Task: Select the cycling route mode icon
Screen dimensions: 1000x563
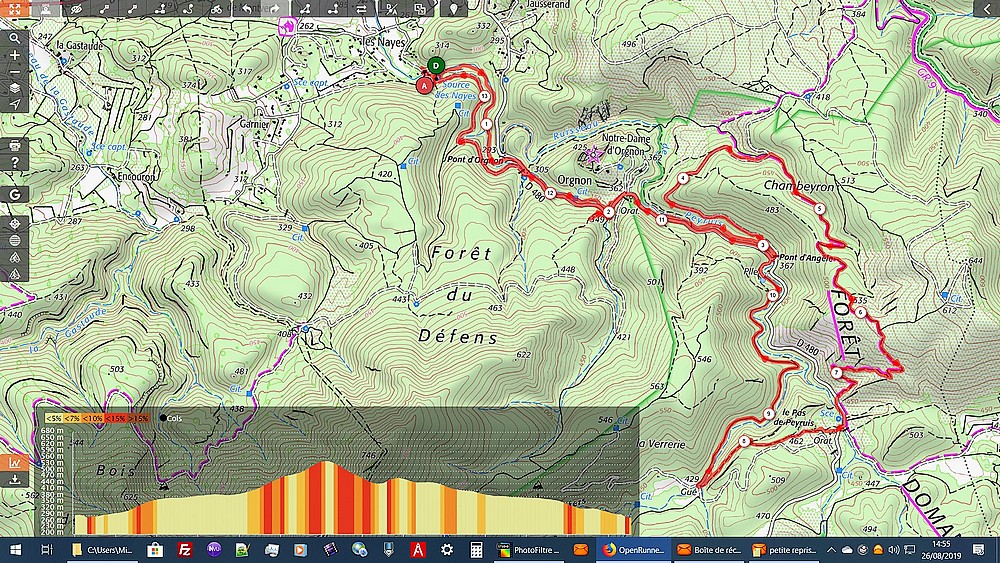Action: coord(216,8)
